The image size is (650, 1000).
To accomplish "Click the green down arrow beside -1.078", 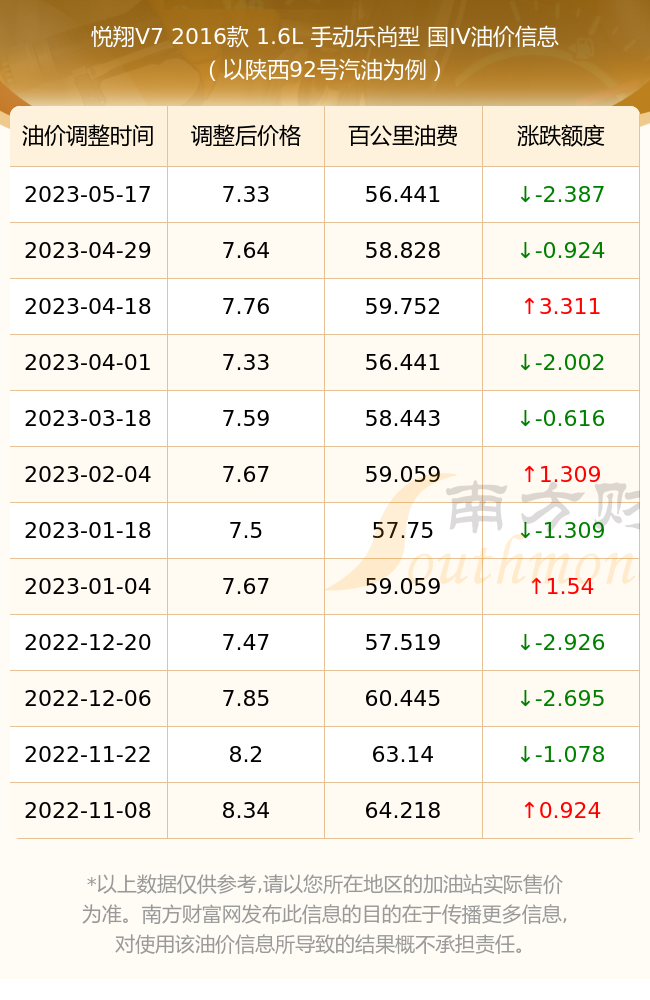I will tap(525, 754).
